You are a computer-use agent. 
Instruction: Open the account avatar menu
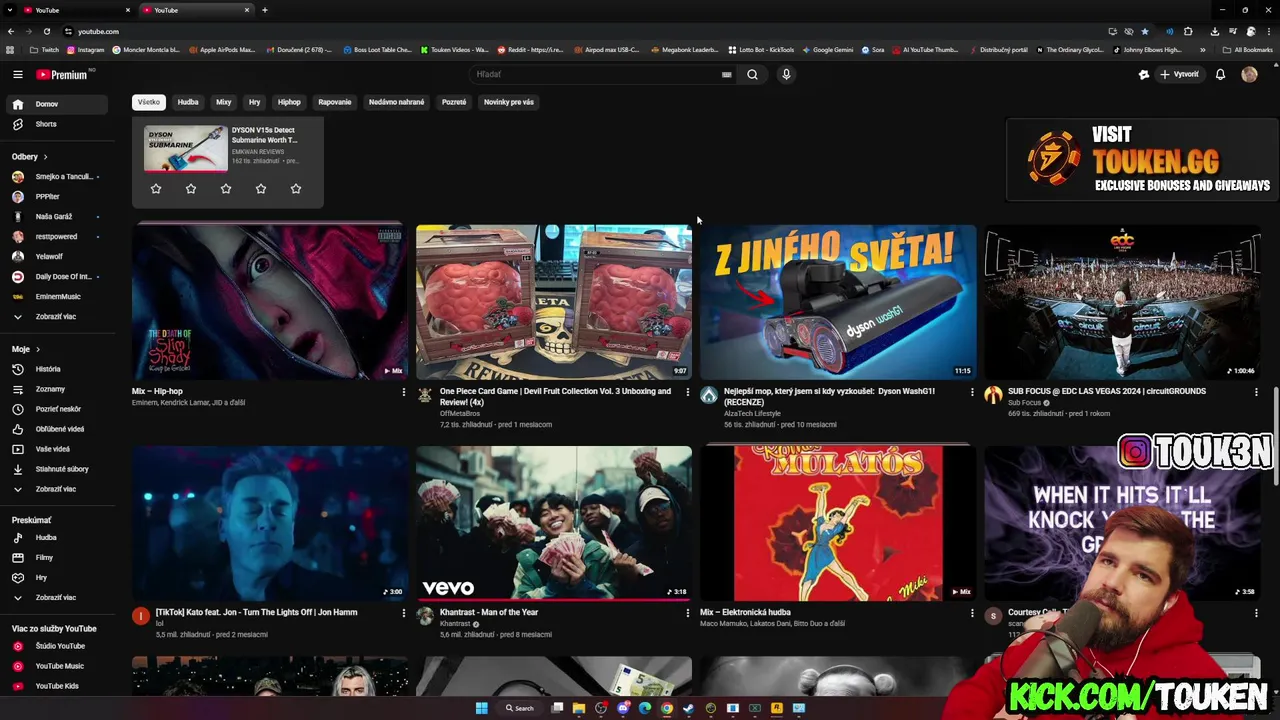(x=1249, y=74)
